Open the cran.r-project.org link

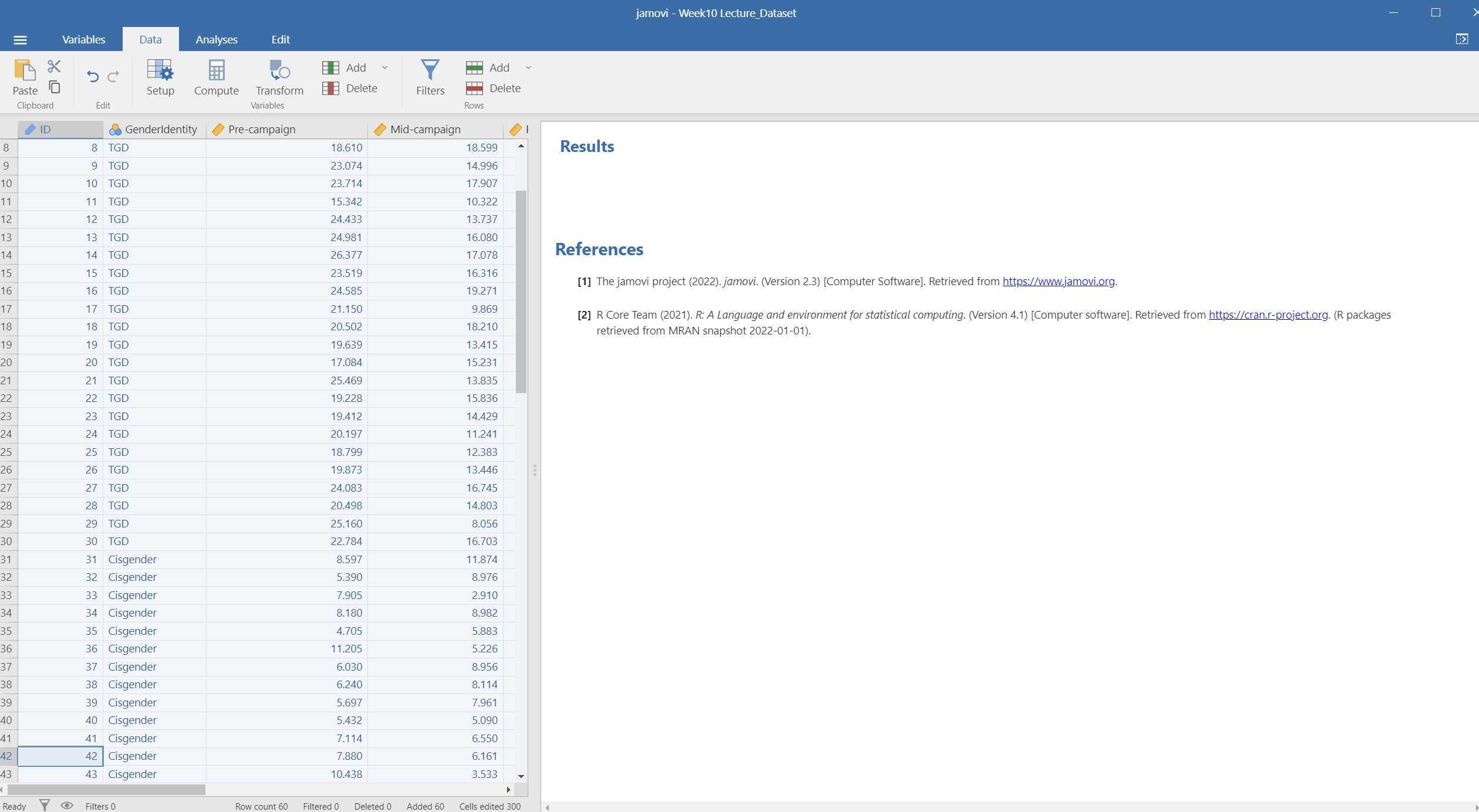1267,314
